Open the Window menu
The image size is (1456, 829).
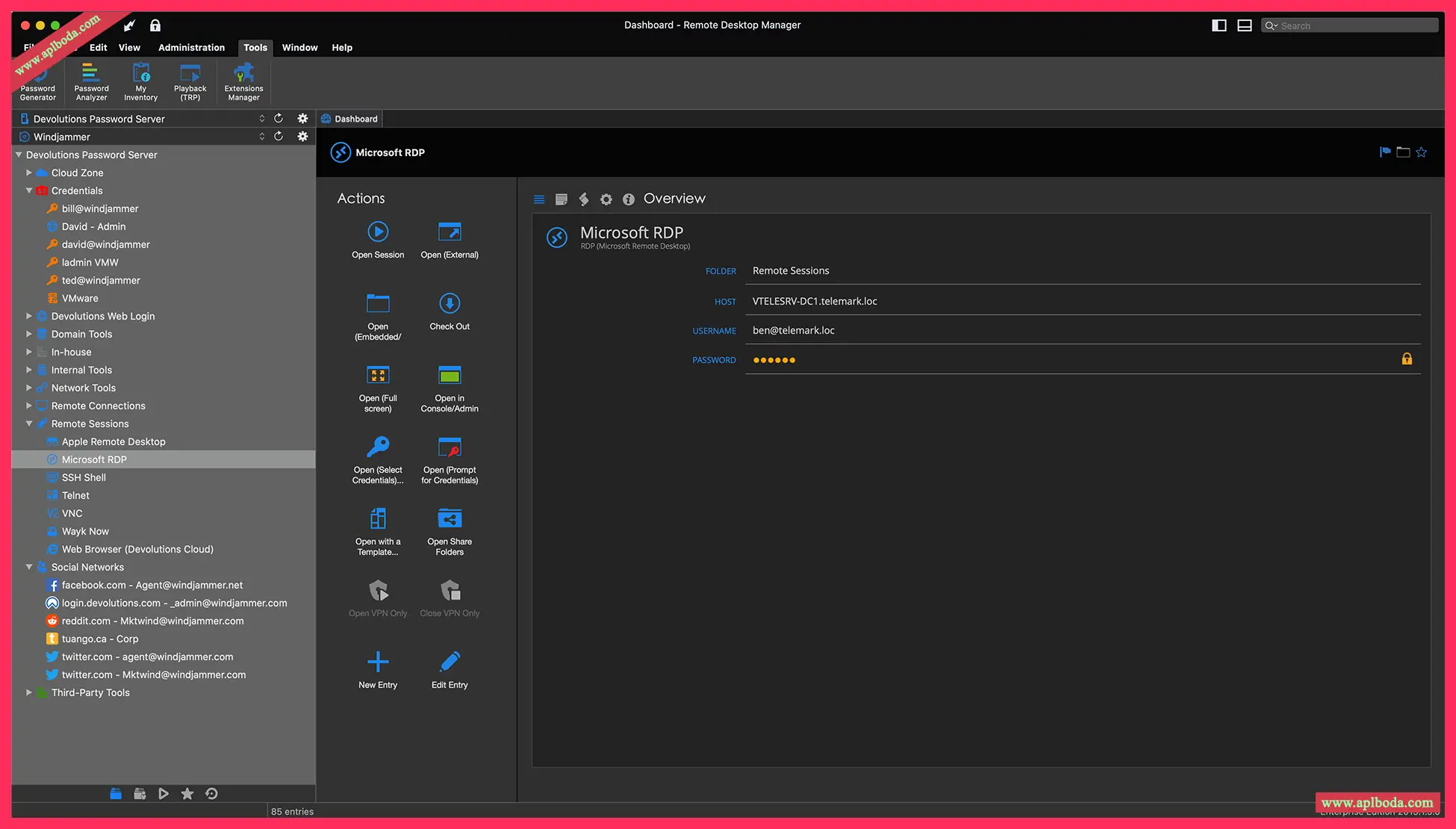click(299, 48)
